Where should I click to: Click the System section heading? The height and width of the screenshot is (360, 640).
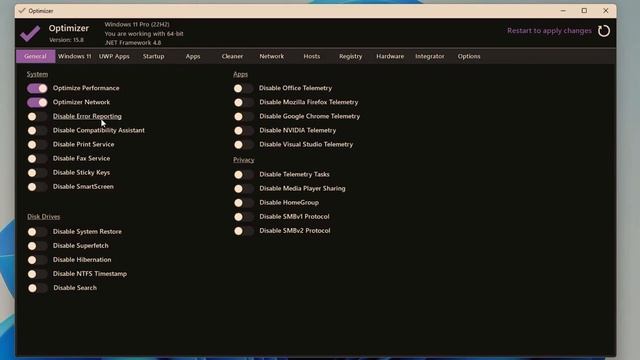pyautogui.click(x=37, y=74)
